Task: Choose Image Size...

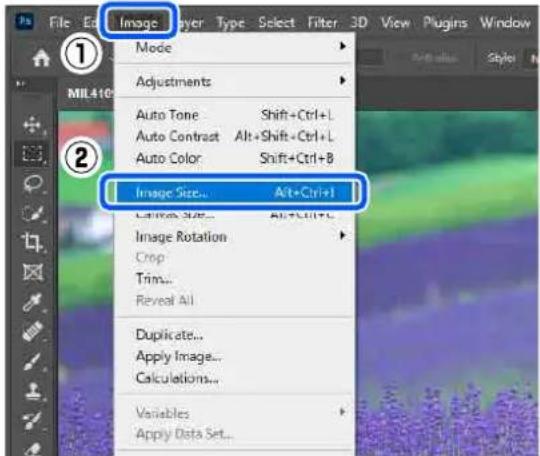Action: click(x=234, y=192)
